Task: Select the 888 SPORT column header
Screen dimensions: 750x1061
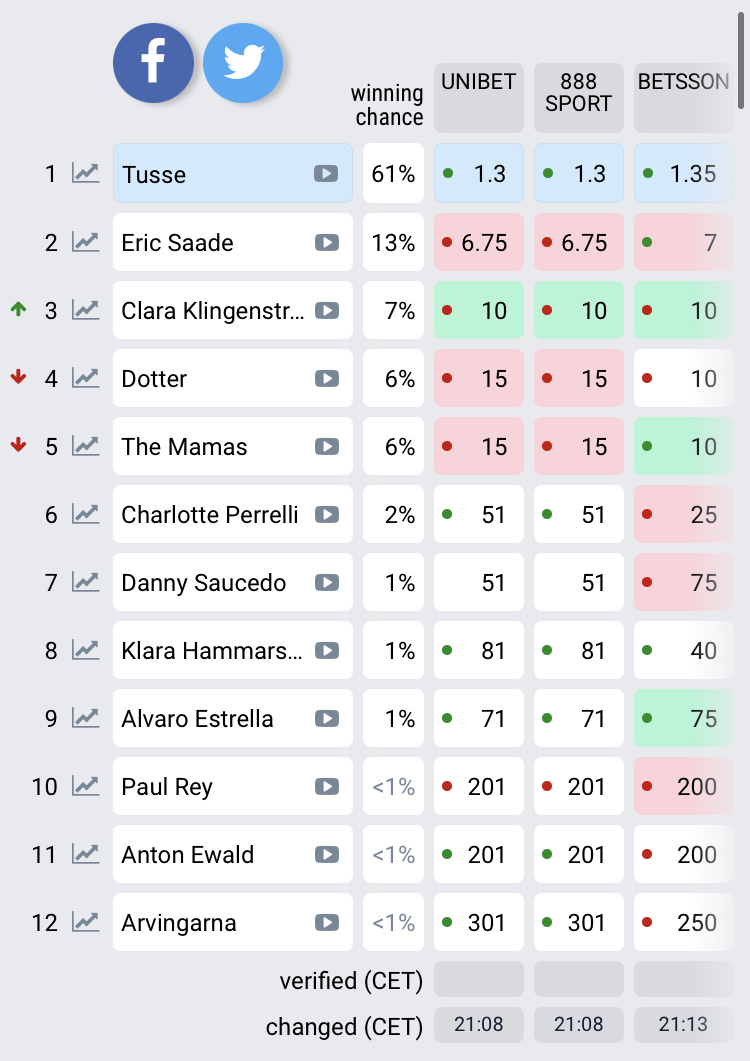Action: click(x=578, y=98)
